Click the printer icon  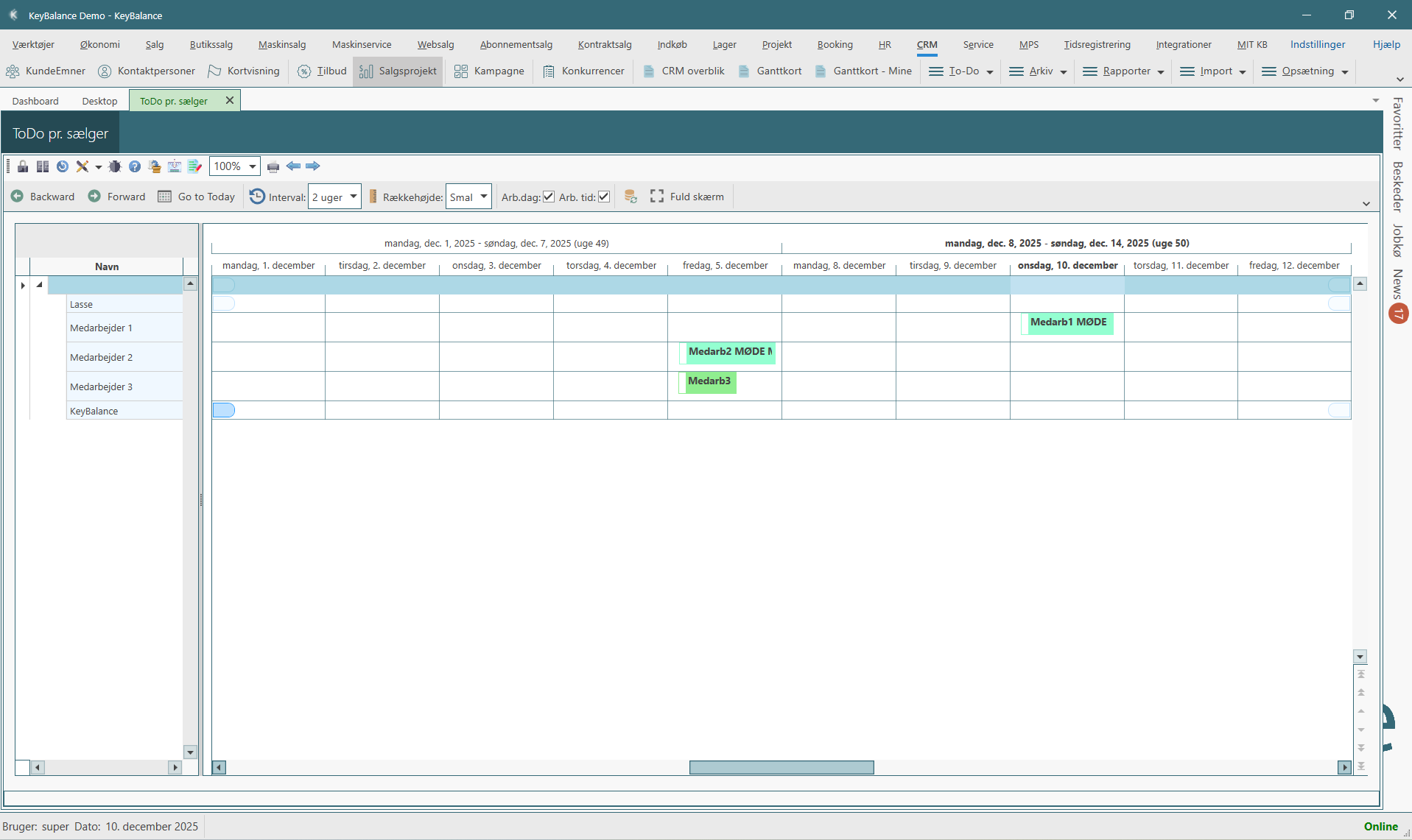273,166
